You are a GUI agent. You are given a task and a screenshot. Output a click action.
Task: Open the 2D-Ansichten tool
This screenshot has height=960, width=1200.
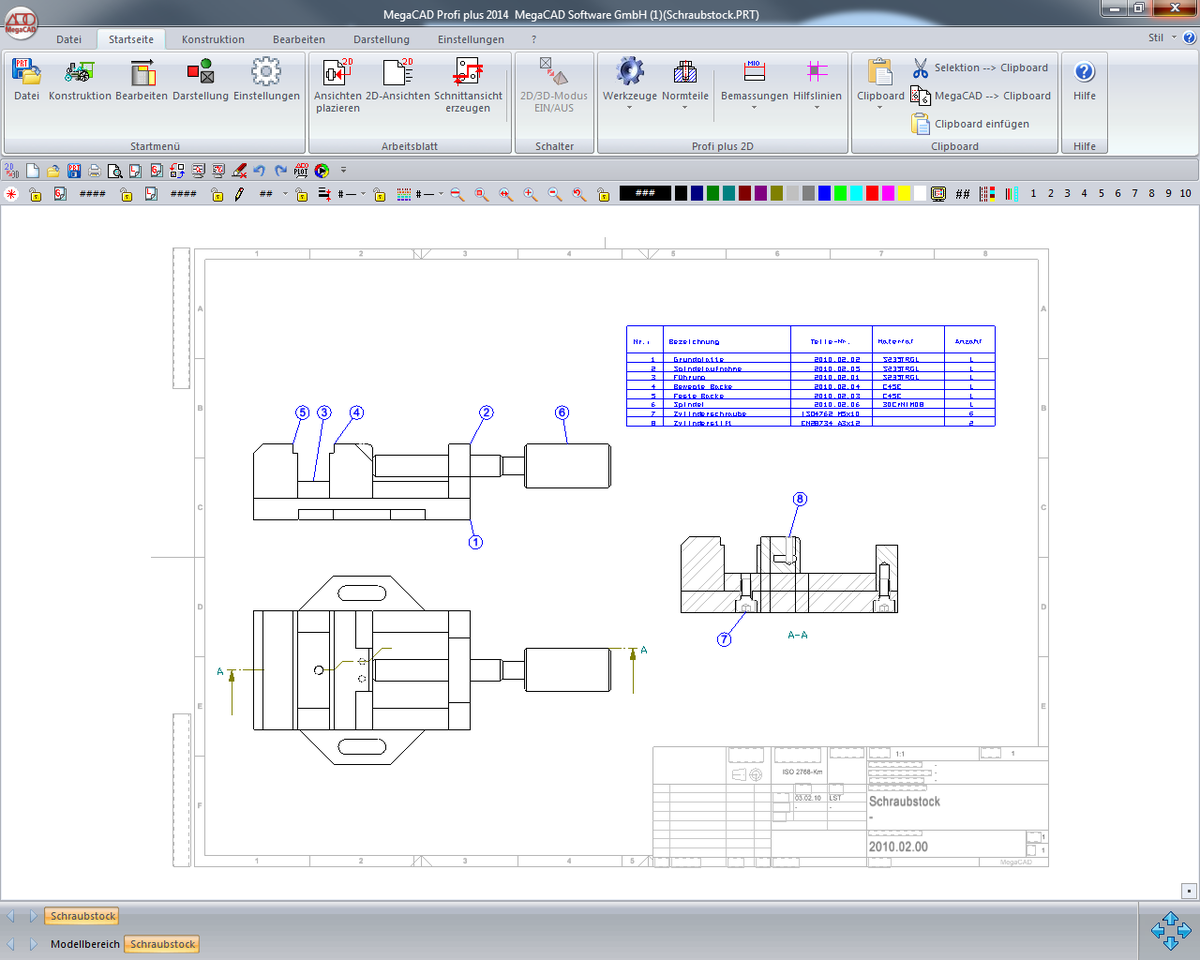coord(397,73)
